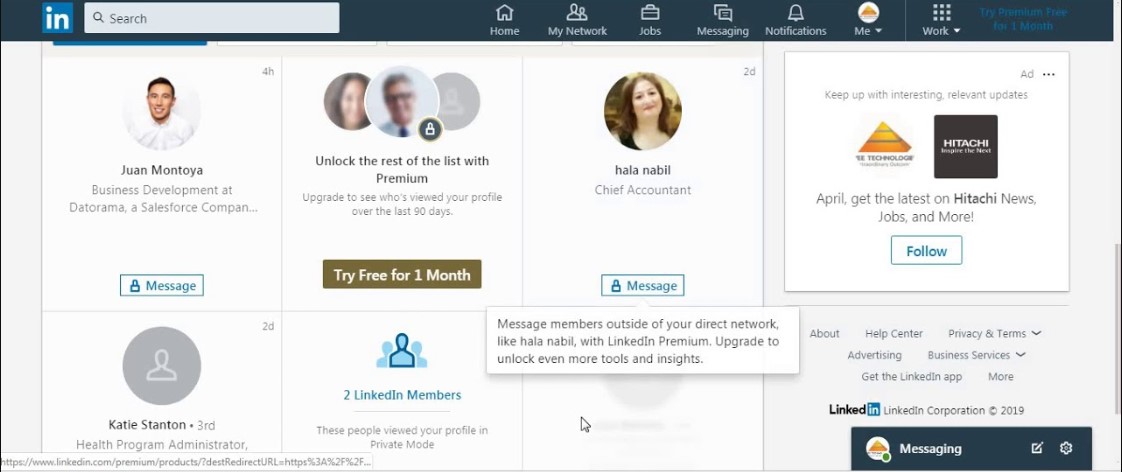This screenshot has height=472, width=1122.
Task: Click Juan Montoya's Business Development headline
Action: pos(162,199)
